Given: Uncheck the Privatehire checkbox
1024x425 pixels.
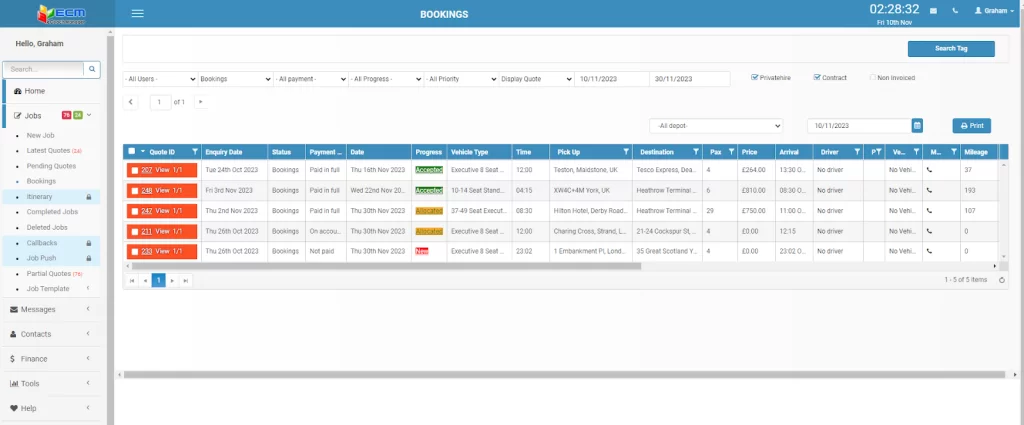Looking at the screenshot, I should coord(755,77).
